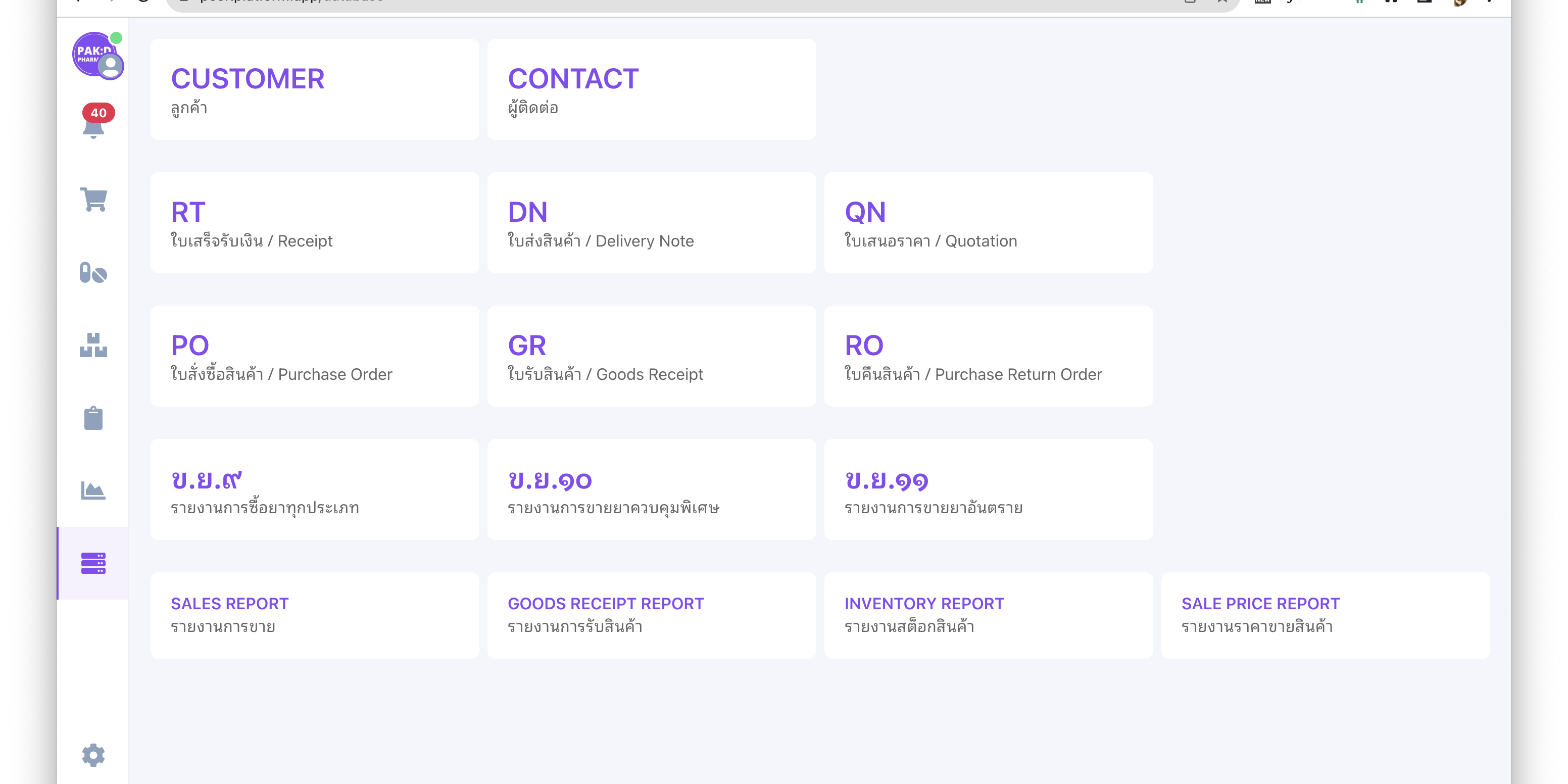The image size is (1568, 784).
Task: Open the settings gear icon
Action: [93, 755]
